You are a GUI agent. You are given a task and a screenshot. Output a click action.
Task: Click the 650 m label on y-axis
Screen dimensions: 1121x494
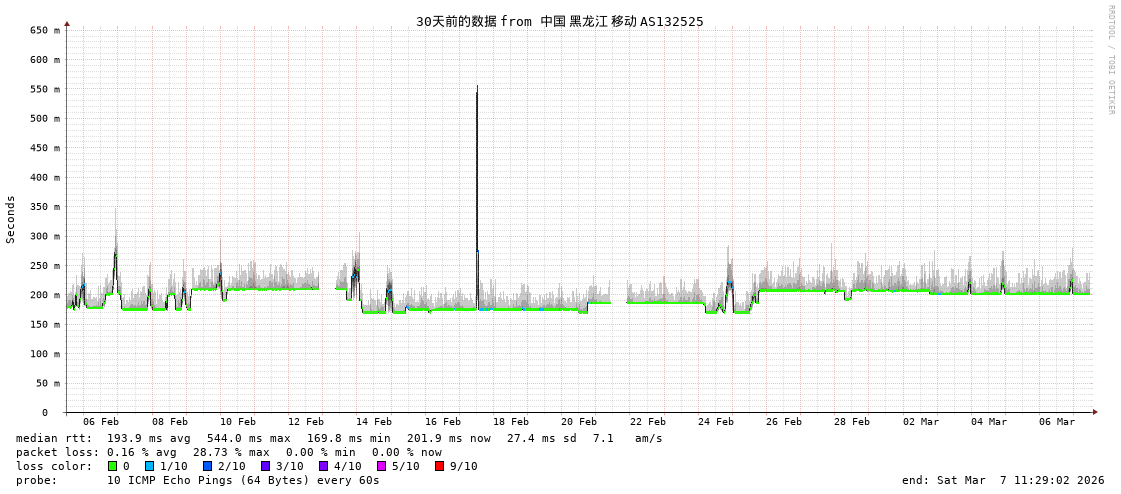[44, 31]
